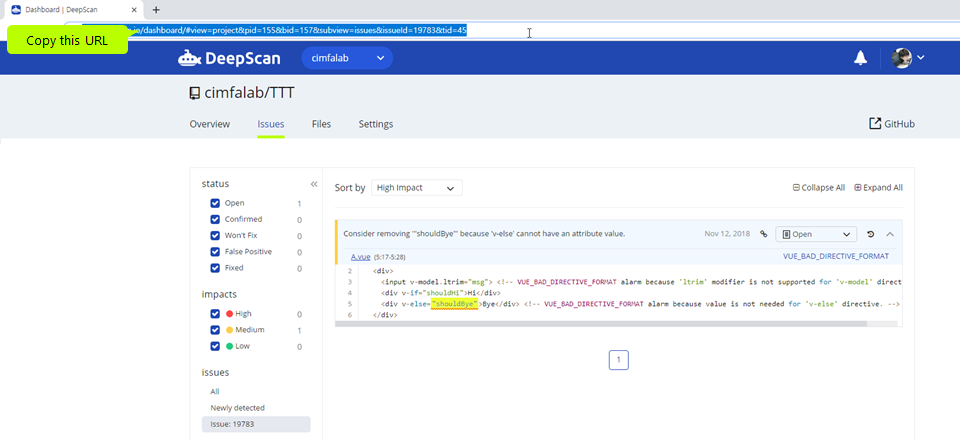Image resolution: width=960 pixels, height=440 pixels.
Task: Click Expand All
Action: click(883, 188)
